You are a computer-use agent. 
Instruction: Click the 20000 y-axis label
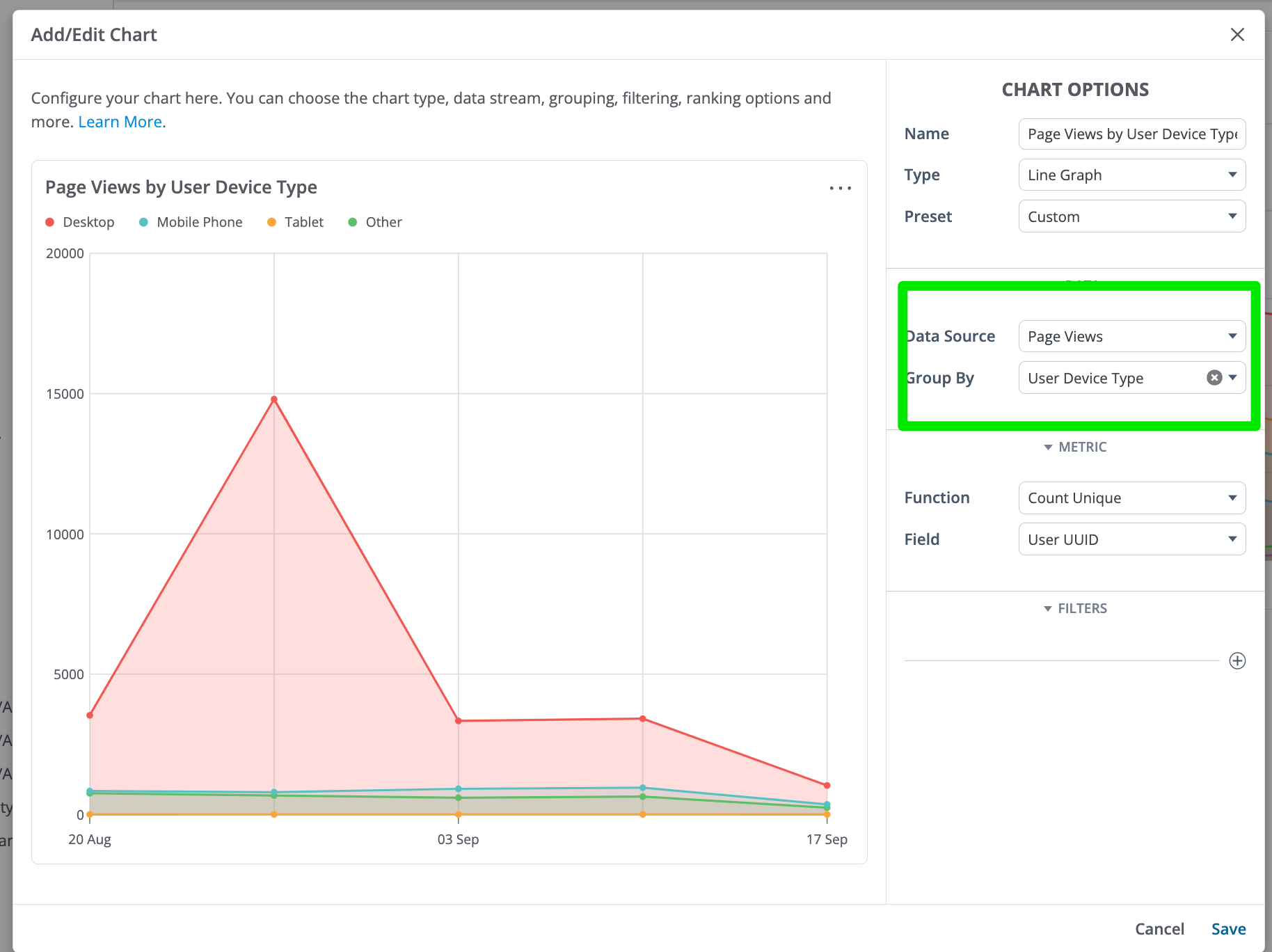(x=65, y=254)
